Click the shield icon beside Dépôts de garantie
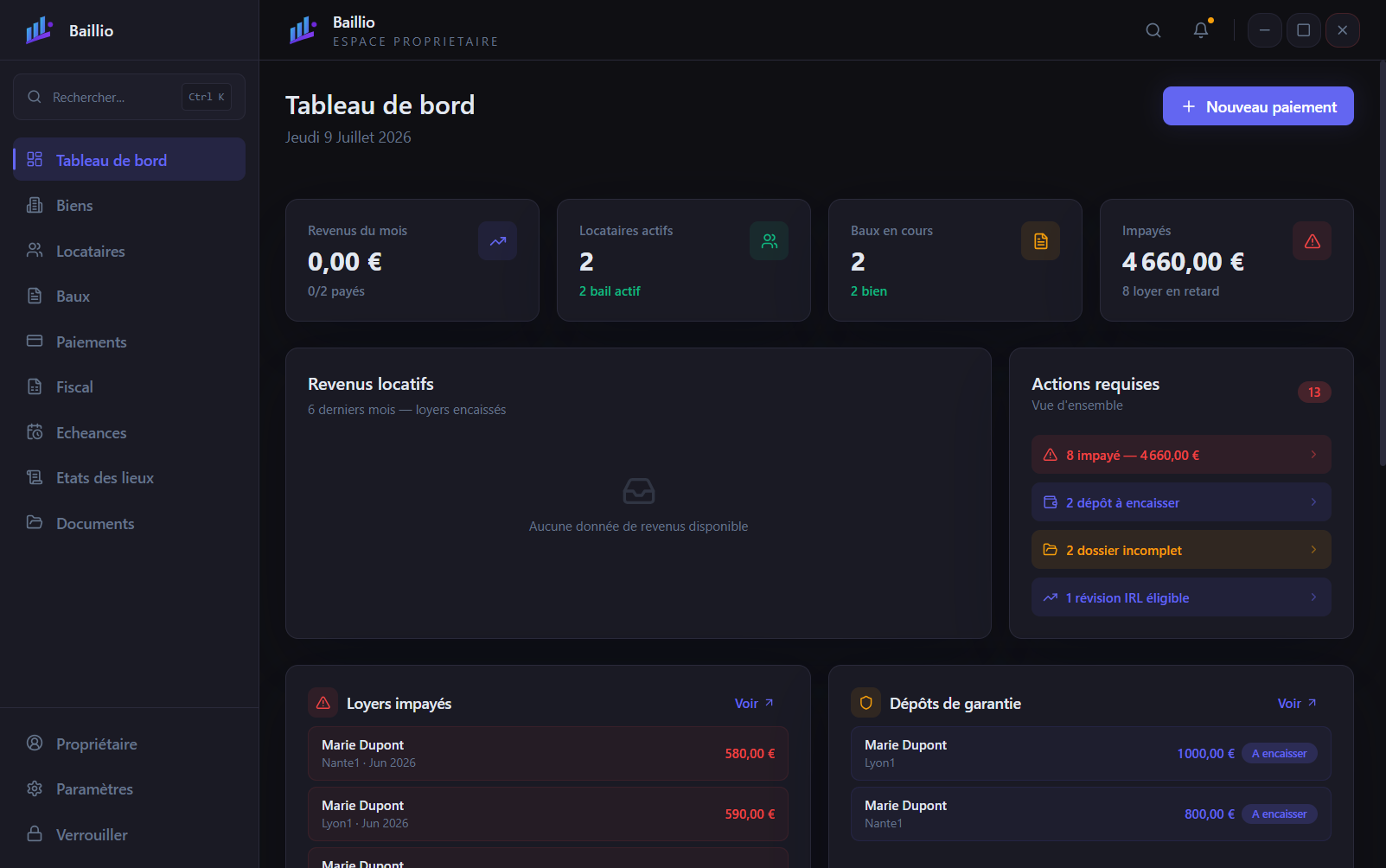1386x868 pixels. [x=865, y=703]
